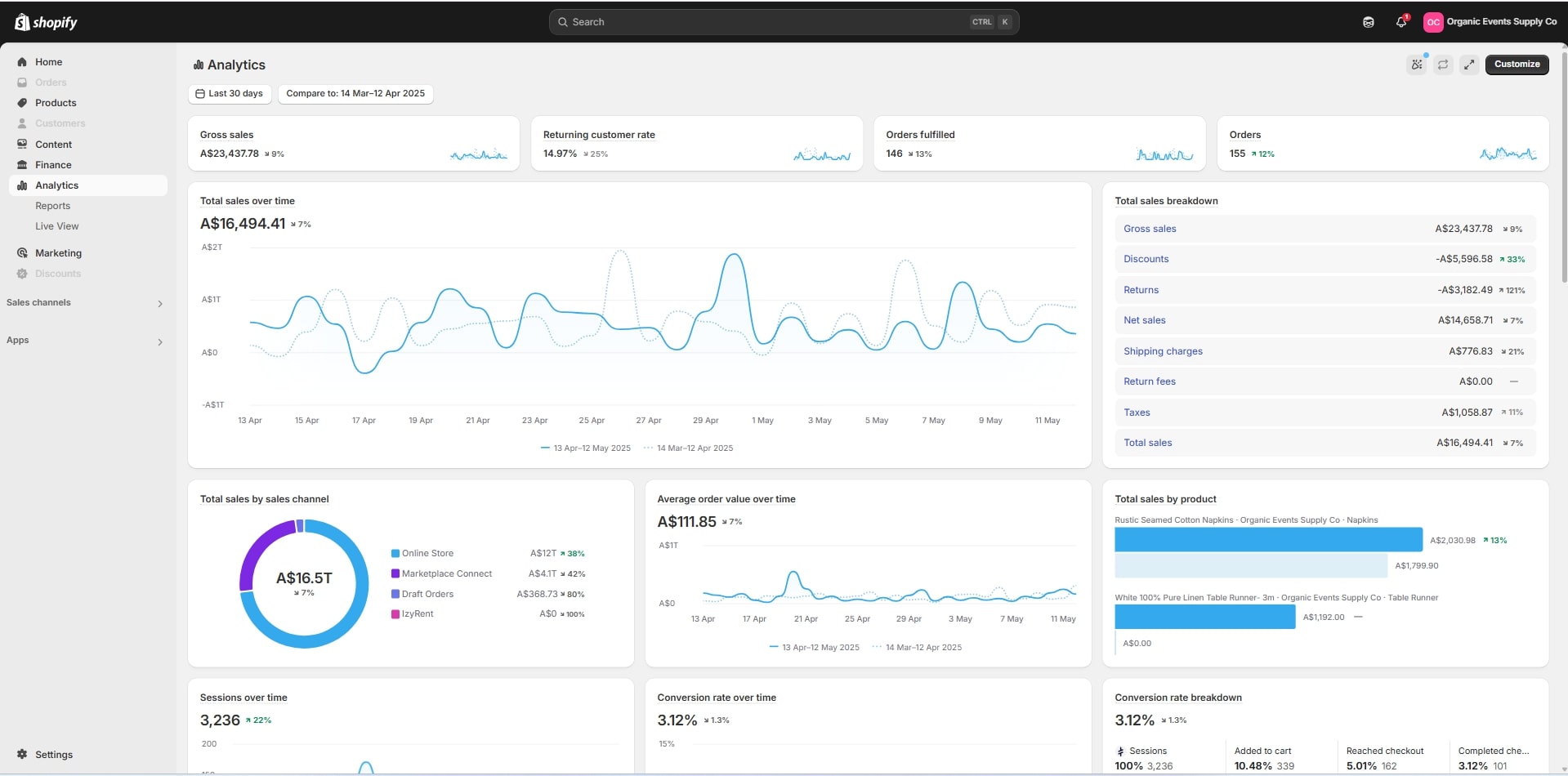This screenshot has width=1568, height=776.
Task: Expand the Sales channels section
Action: coord(159,303)
